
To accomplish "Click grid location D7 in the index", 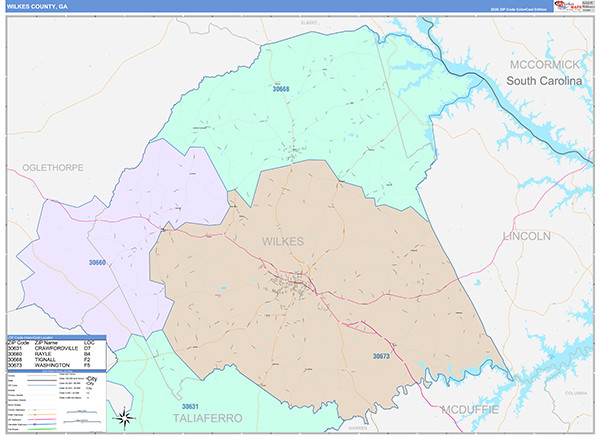I will tap(87, 348).
